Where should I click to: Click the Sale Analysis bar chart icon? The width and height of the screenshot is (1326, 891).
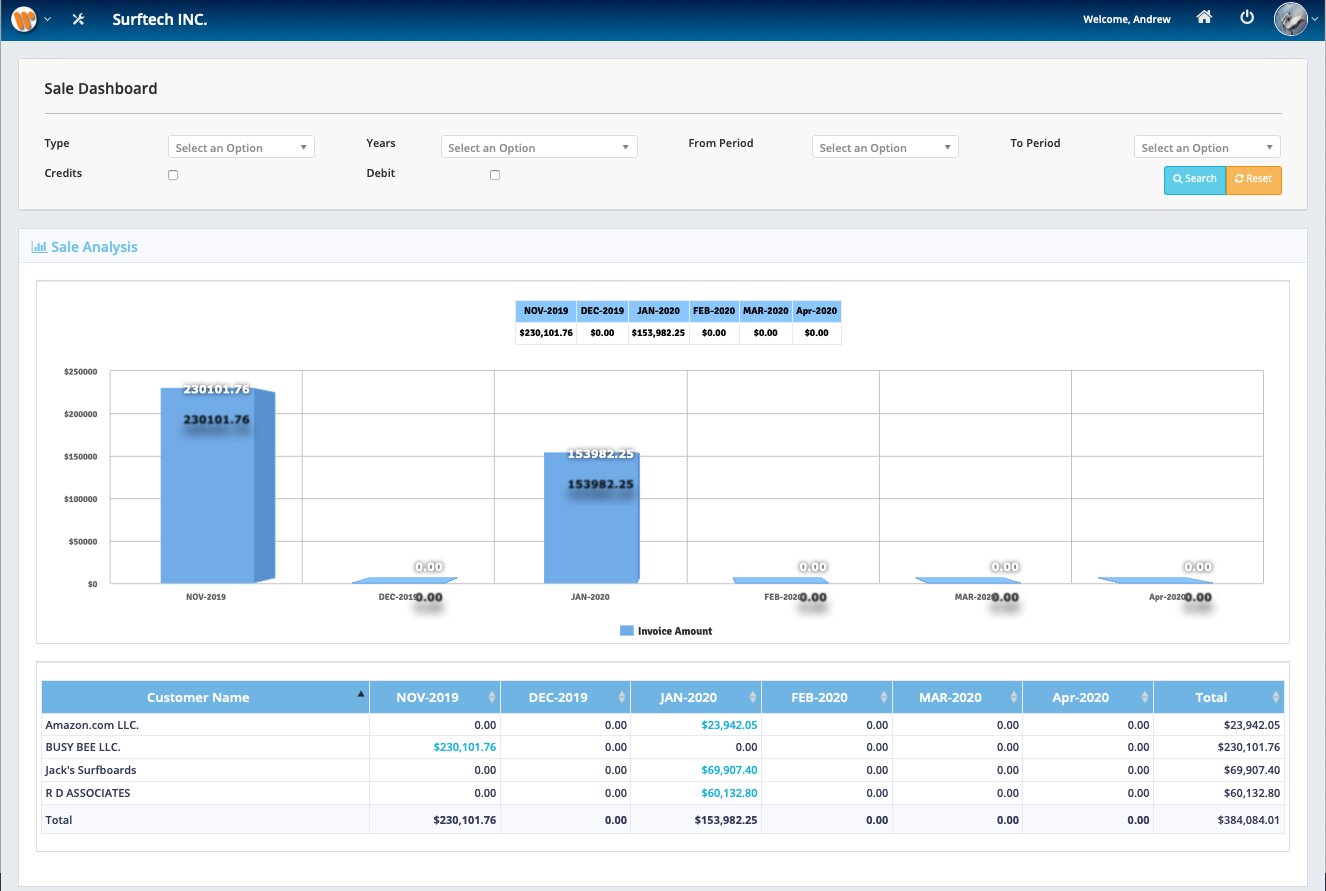pos(39,247)
